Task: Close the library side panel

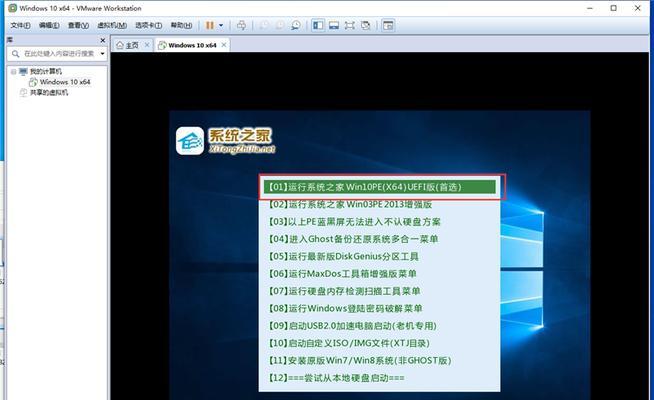Action: point(103,40)
